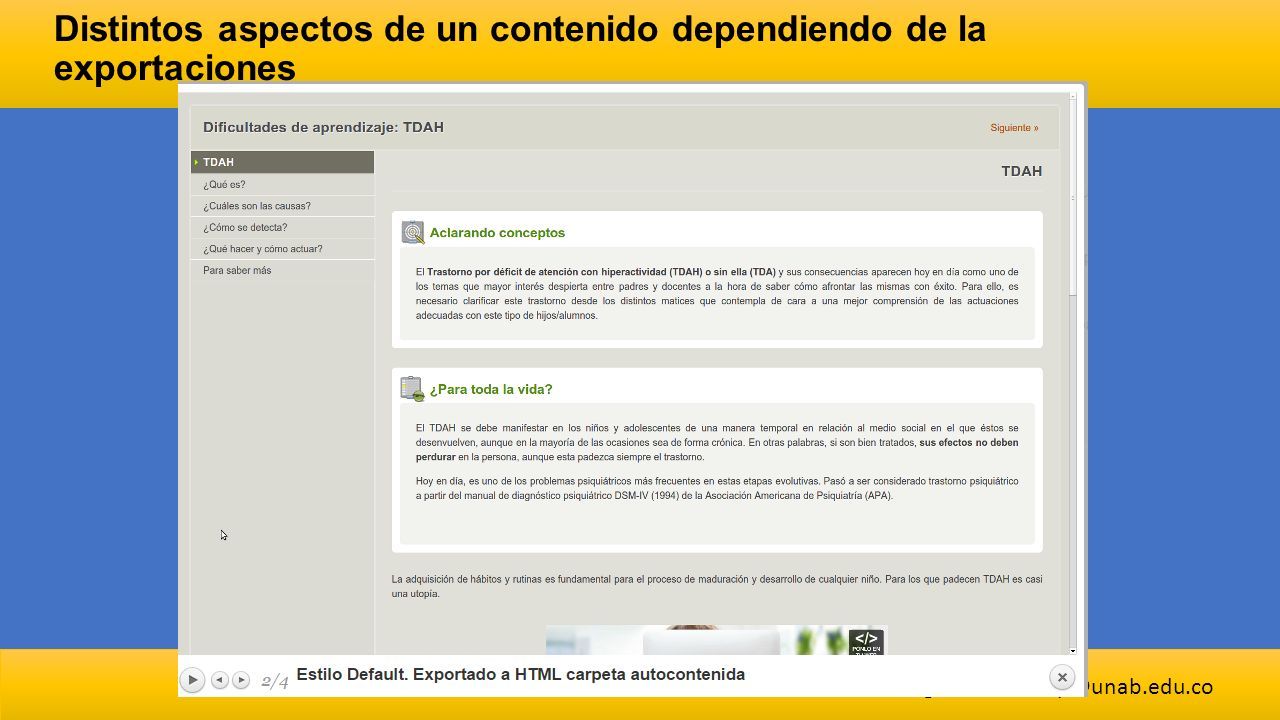Click caption Estilo Default. Exportado a HTML
The width and height of the screenshot is (1280, 720).
521,674
